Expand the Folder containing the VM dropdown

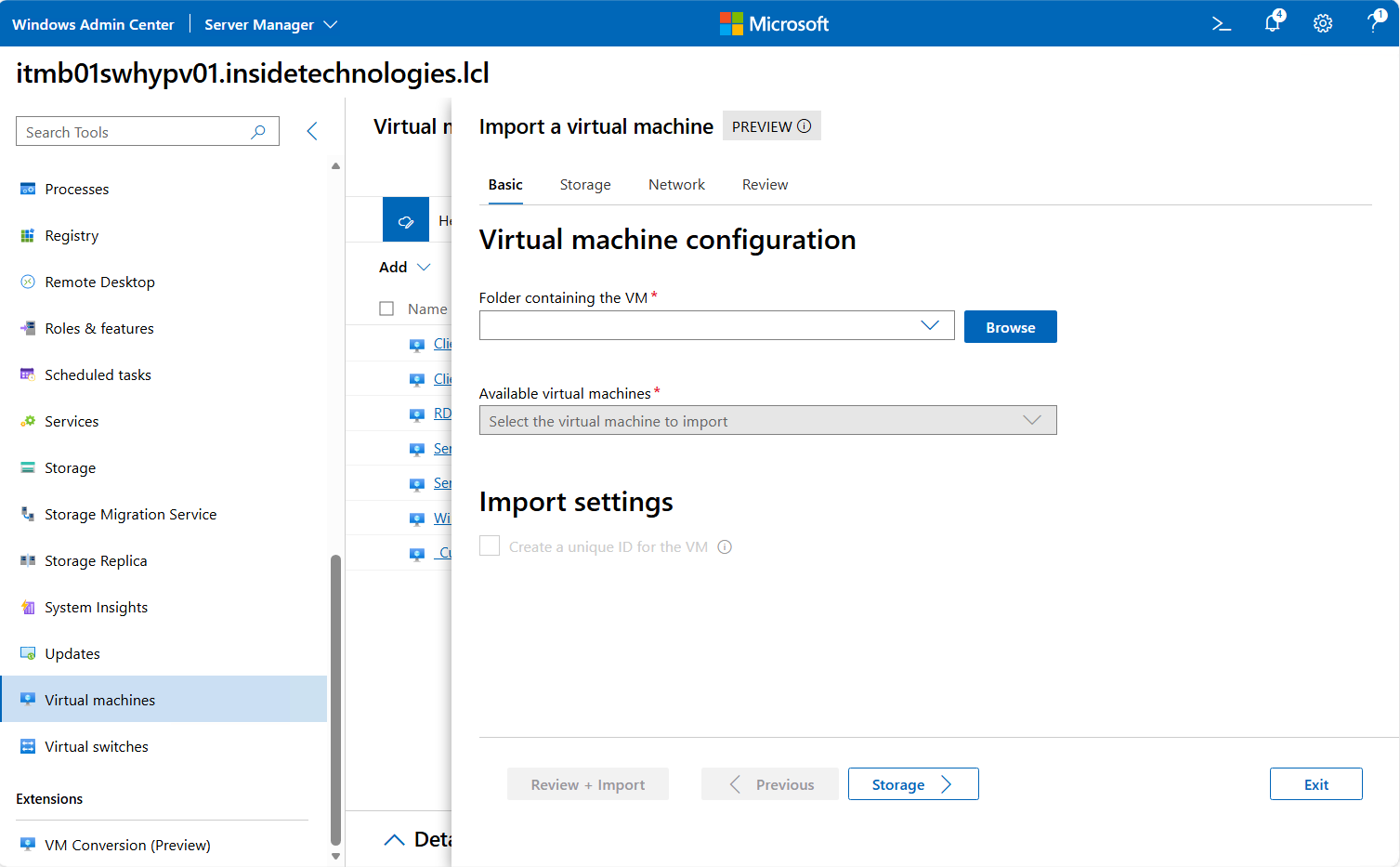point(929,325)
